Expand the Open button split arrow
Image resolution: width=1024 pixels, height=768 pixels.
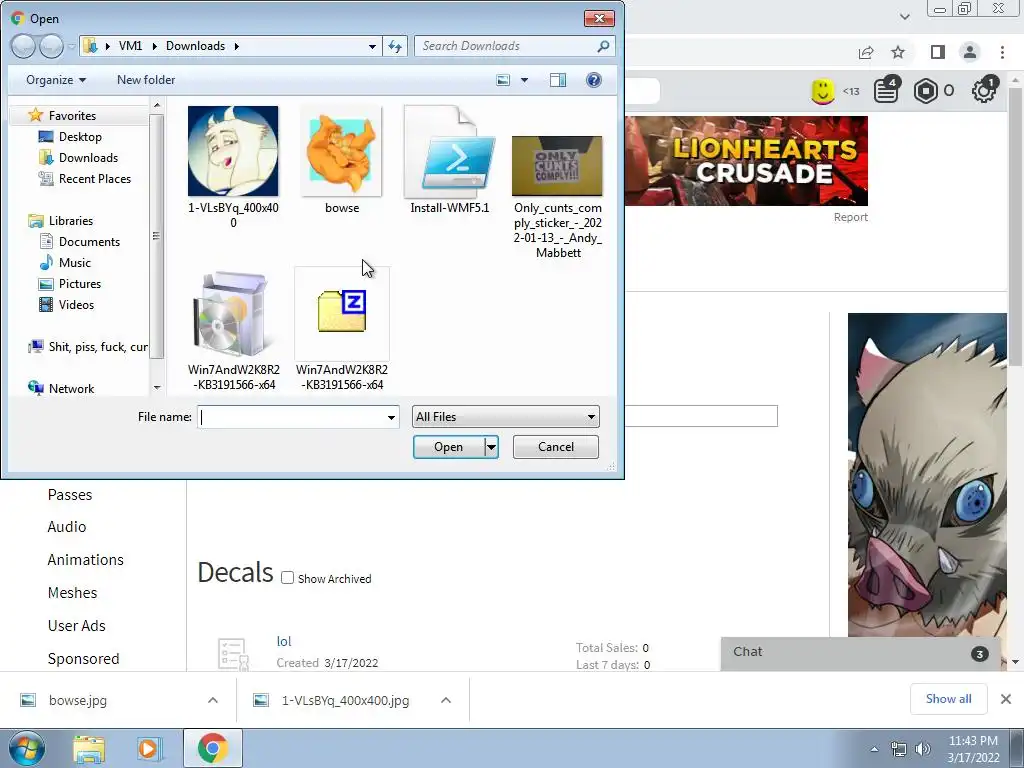[x=491, y=447]
